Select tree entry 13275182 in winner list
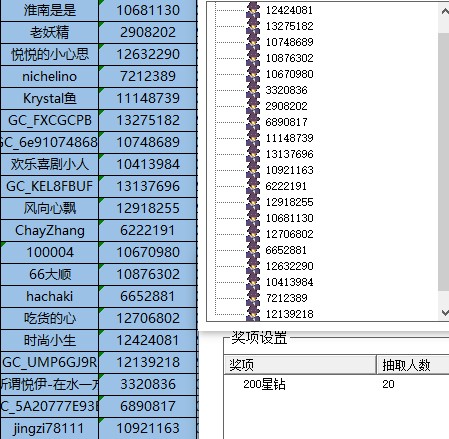Viewport: 449px width, 439px height. tap(289, 26)
